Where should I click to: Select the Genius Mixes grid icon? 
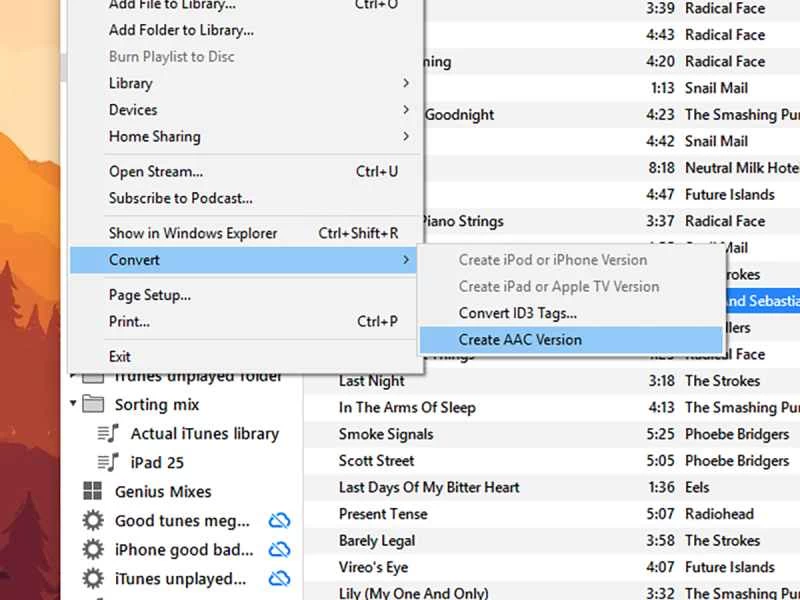(x=92, y=491)
